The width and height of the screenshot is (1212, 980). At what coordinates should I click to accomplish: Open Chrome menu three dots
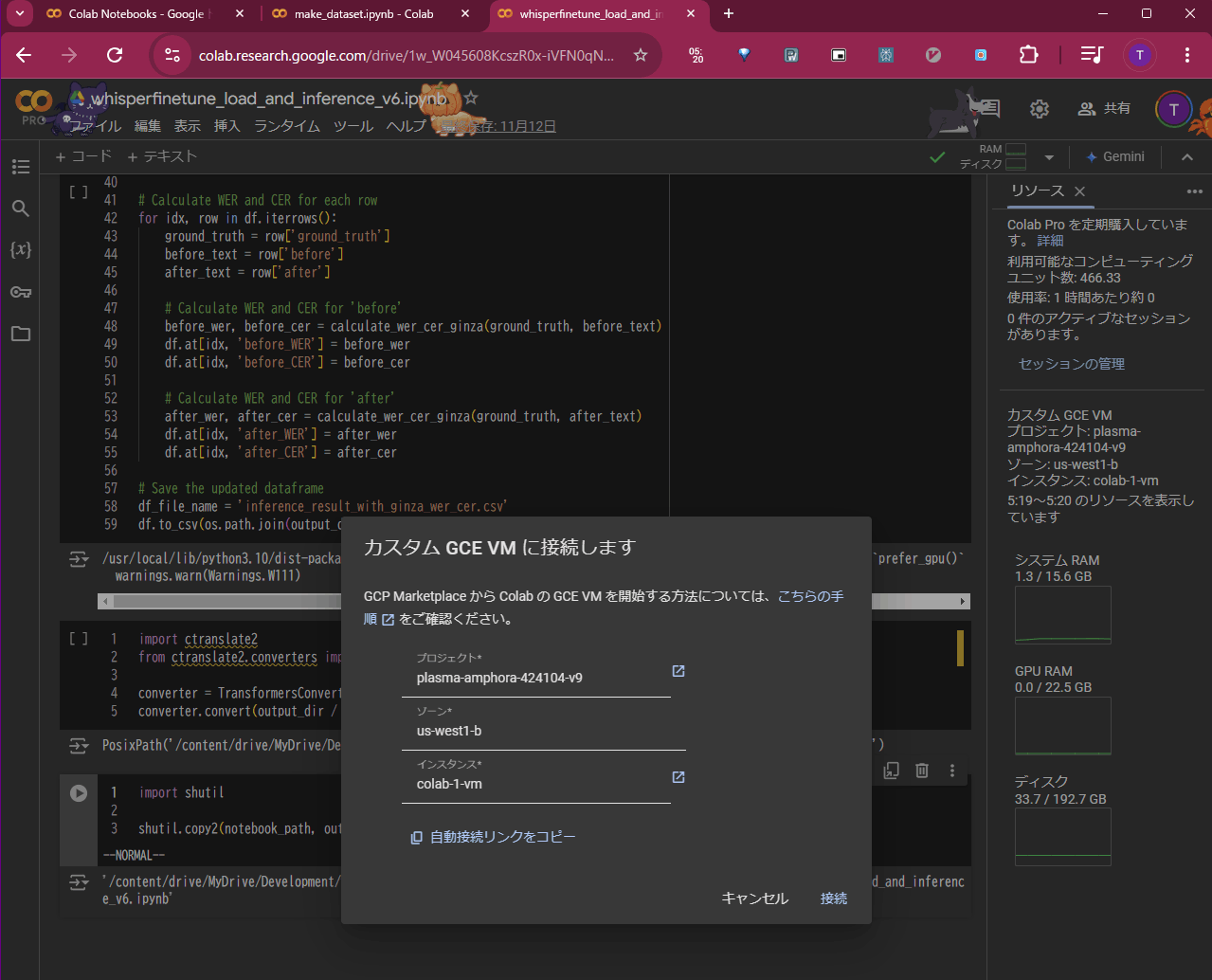click(1186, 55)
